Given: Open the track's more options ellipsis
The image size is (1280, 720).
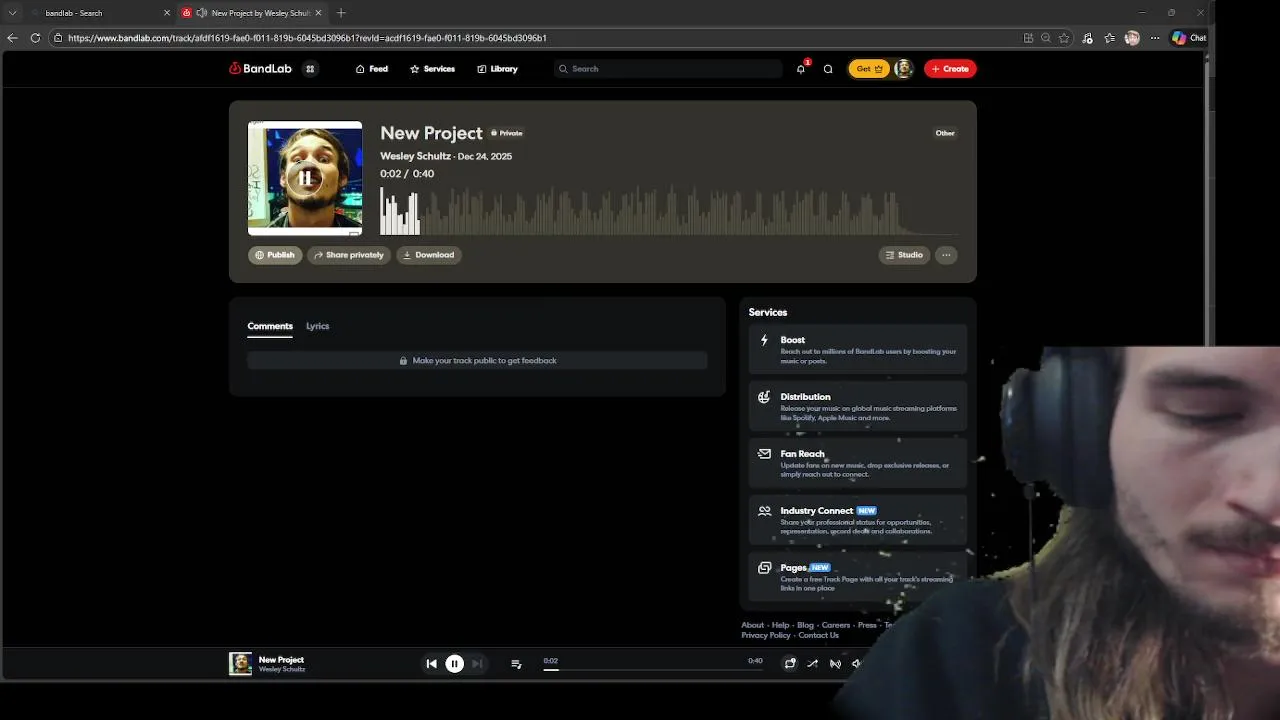Looking at the screenshot, I should [x=946, y=255].
